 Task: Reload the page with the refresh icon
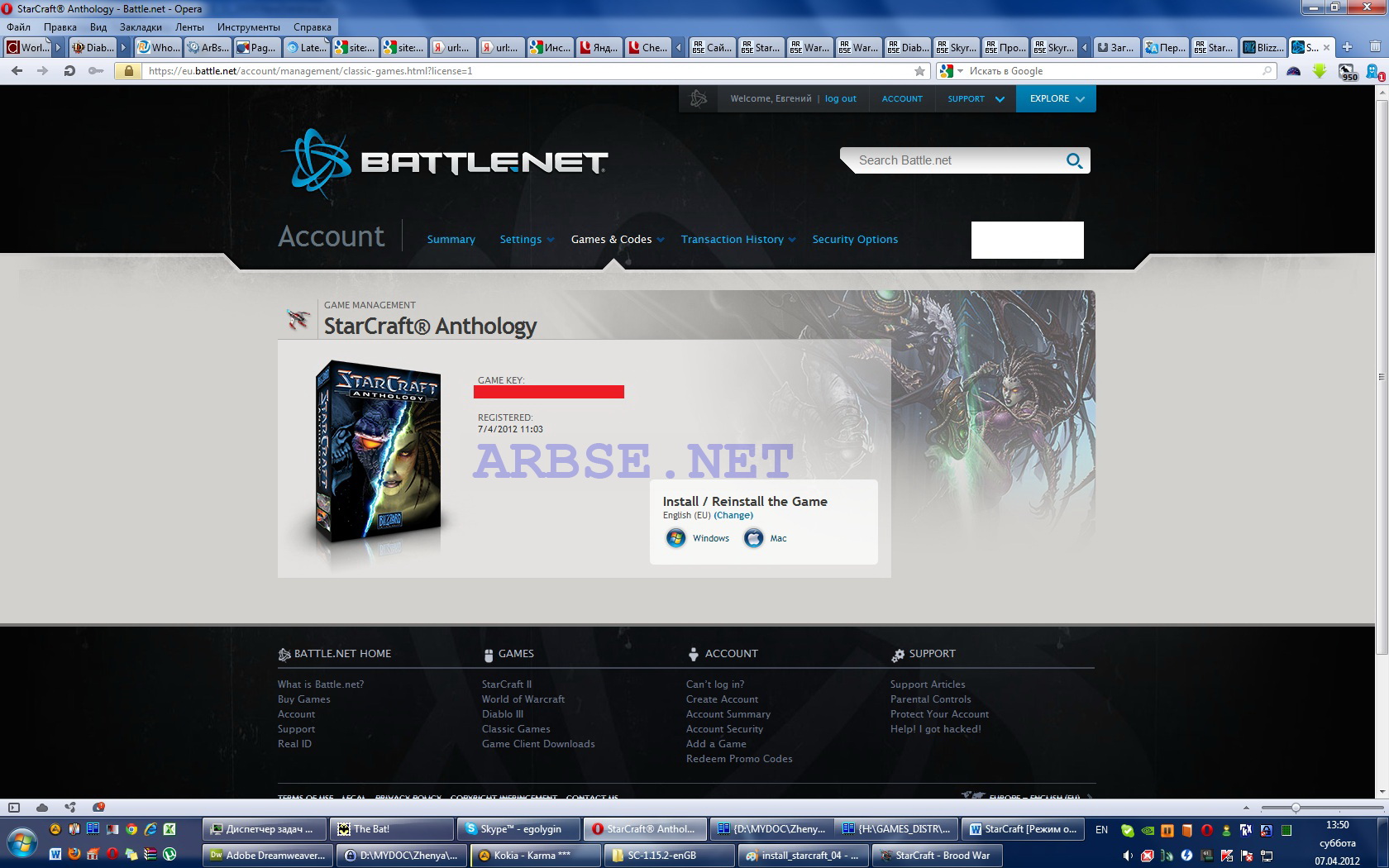(x=69, y=71)
